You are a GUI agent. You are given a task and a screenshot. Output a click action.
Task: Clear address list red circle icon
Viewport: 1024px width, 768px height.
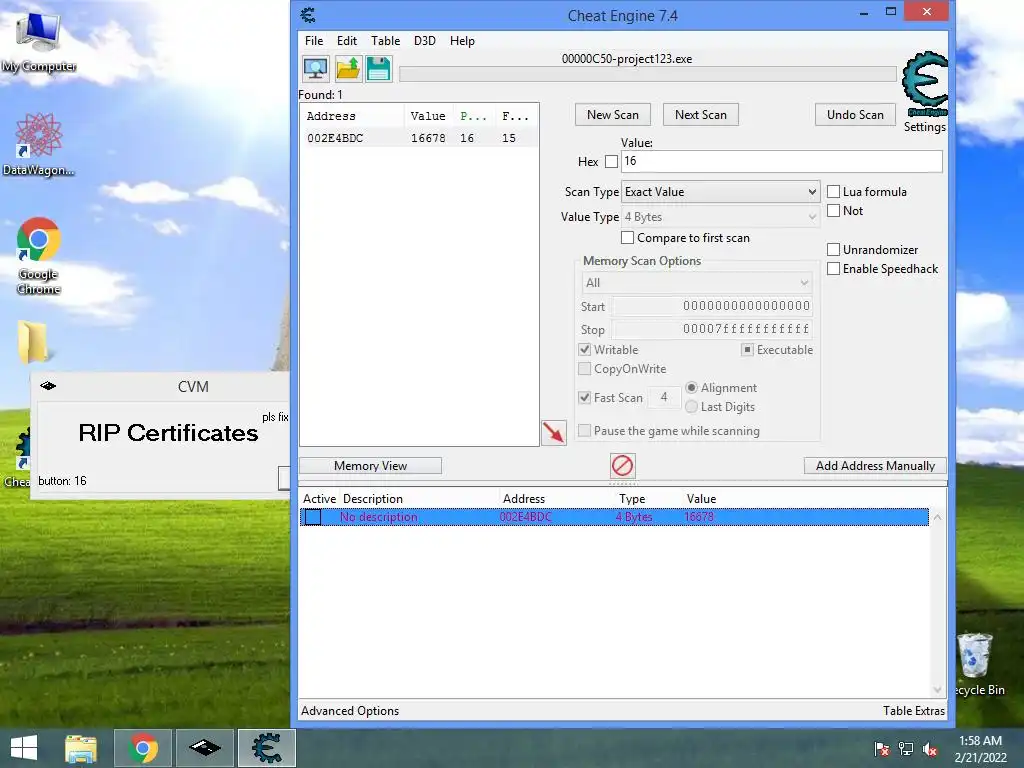tap(622, 466)
